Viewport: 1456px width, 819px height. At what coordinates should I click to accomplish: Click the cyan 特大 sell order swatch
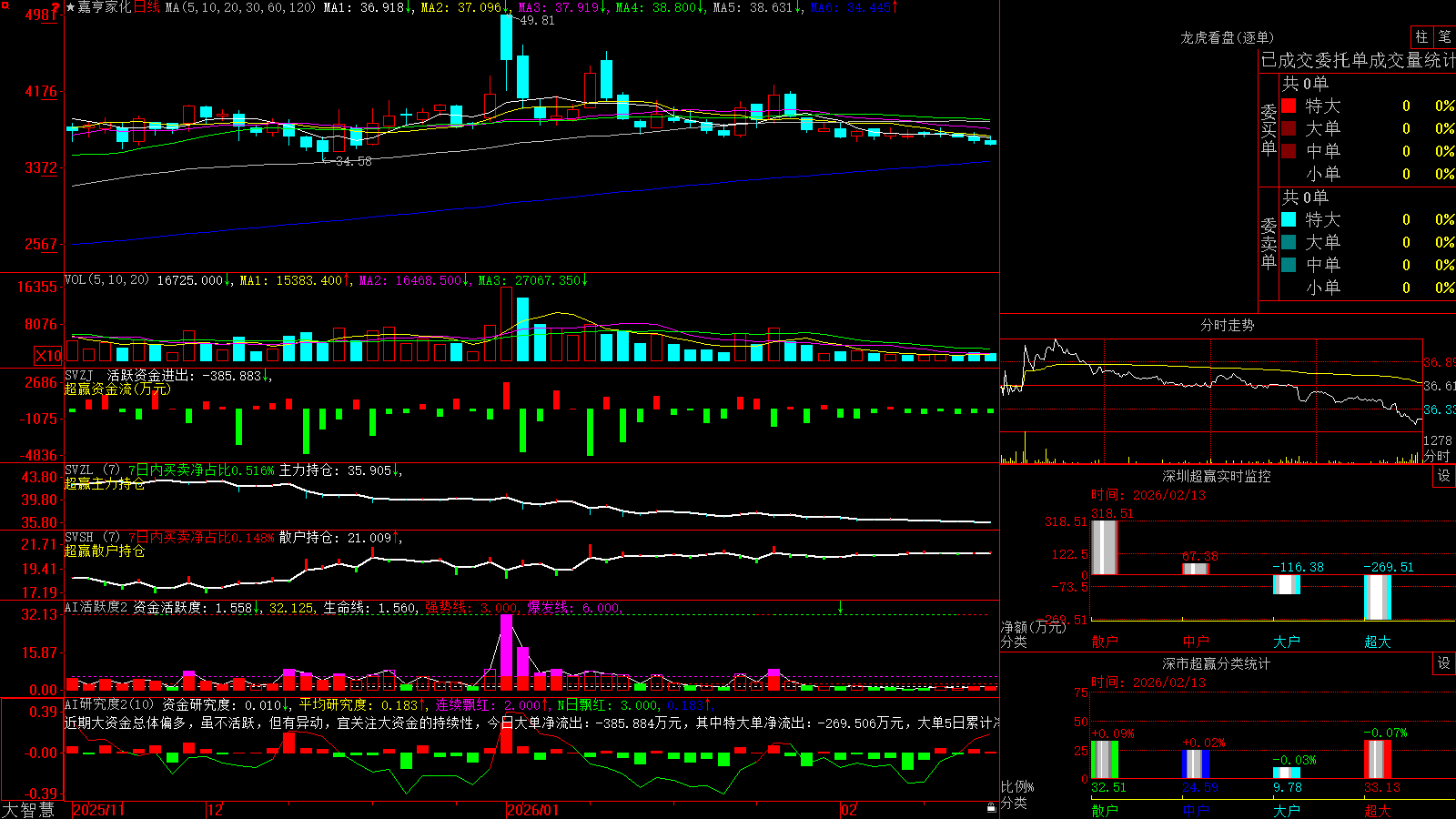tap(1289, 219)
